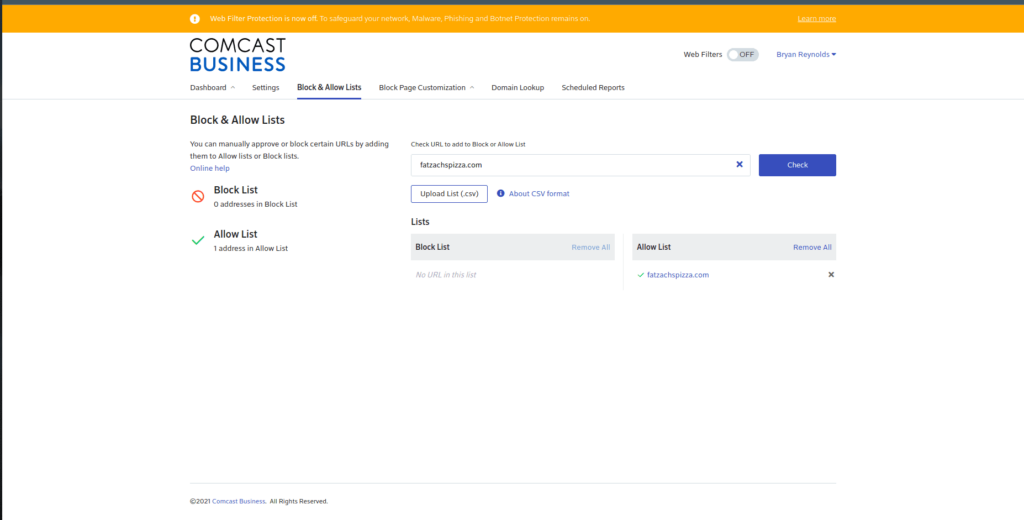Open the Learn more link in the banner
Viewport: 1024px width, 520px height.
(x=816, y=19)
